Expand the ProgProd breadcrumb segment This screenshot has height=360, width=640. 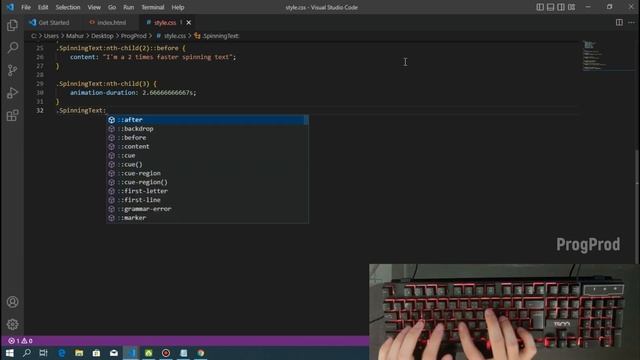click(x=133, y=36)
